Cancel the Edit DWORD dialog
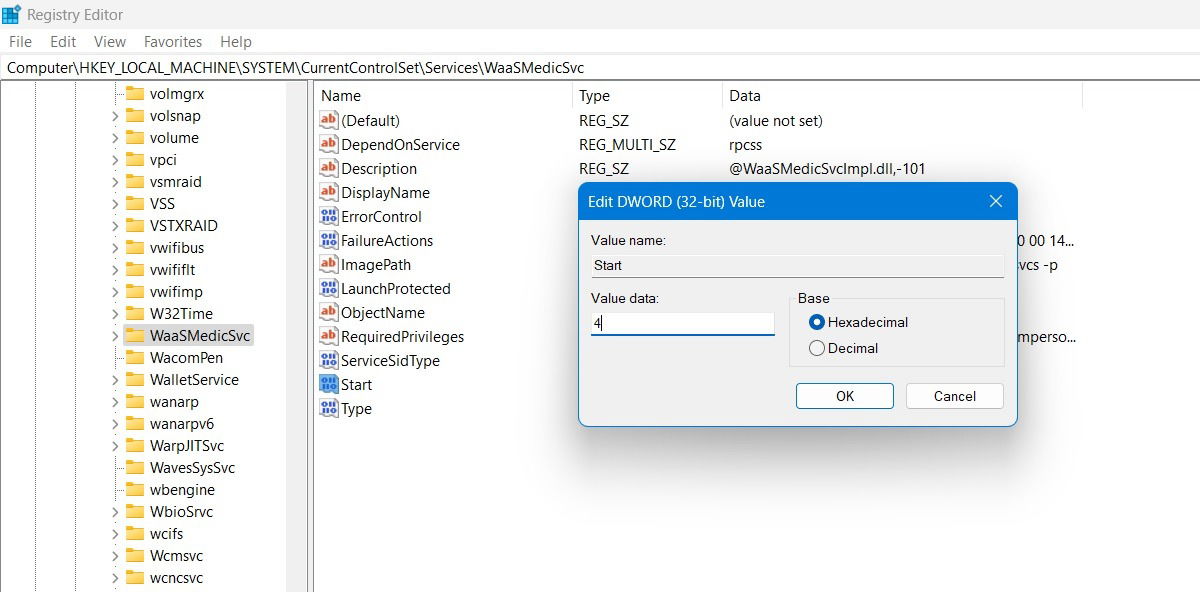The width and height of the screenshot is (1200, 592). [955, 396]
